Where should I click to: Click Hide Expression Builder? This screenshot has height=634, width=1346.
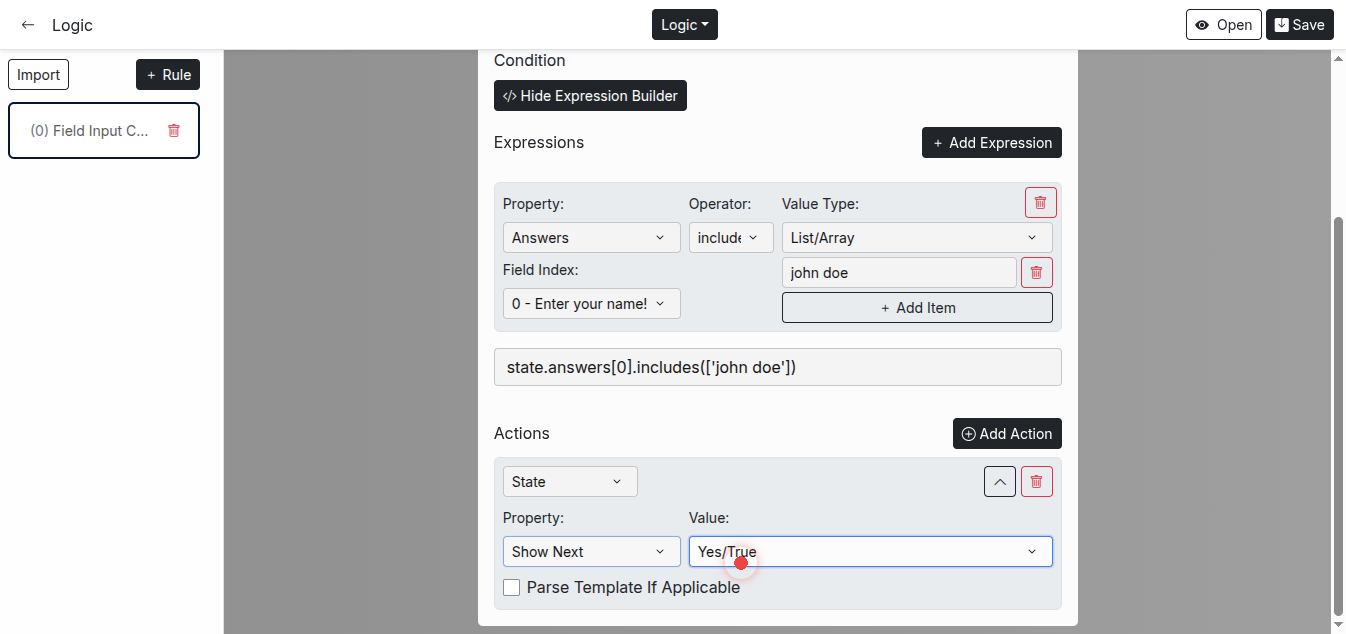point(590,96)
